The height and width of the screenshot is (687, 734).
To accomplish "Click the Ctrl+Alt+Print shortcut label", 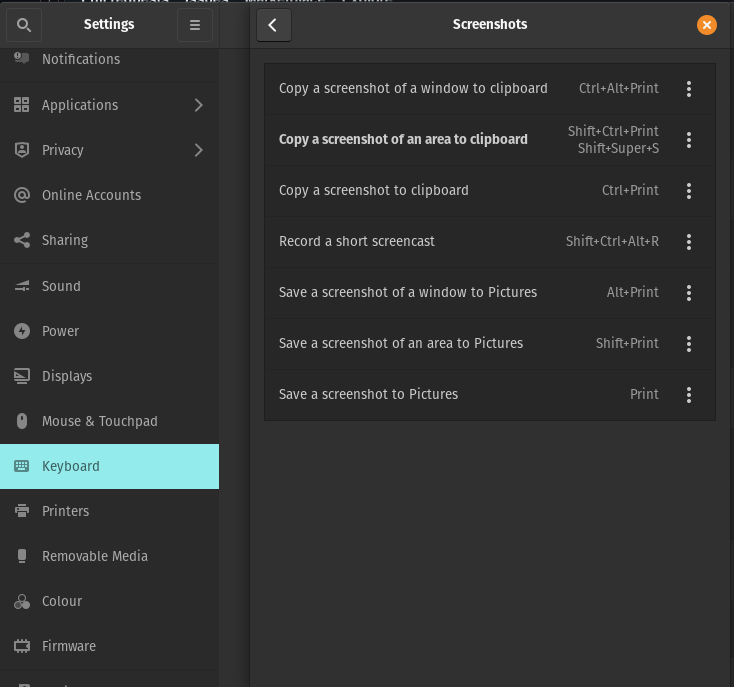I will pyautogui.click(x=618, y=88).
